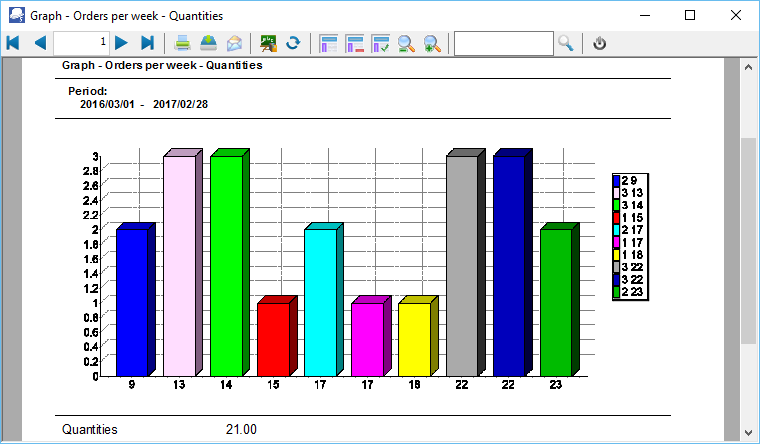Go to the previous page
Viewport: 760px width, 444px height.
40,43
